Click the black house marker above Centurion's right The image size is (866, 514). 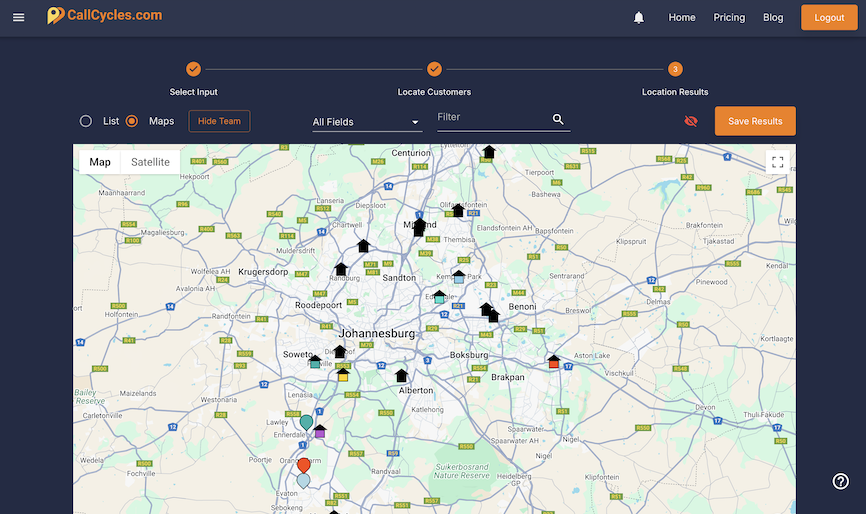pyautogui.click(x=489, y=151)
